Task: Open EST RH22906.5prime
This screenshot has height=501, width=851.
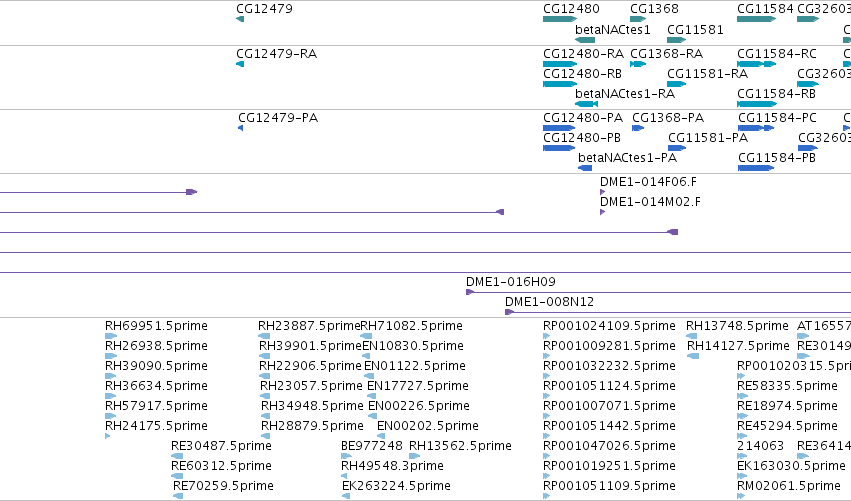Action: (x=310, y=366)
